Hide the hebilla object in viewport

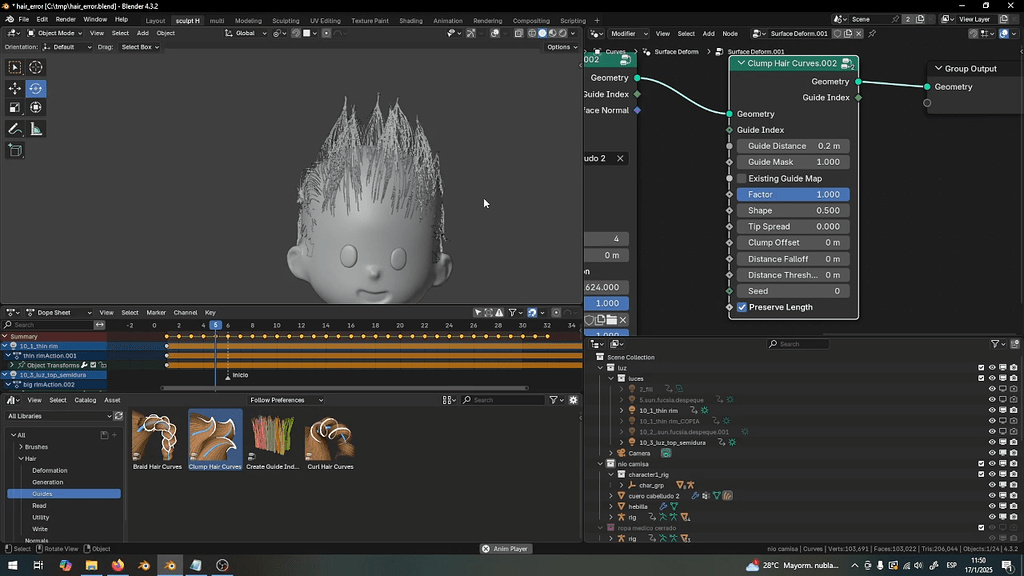pyautogui.click(x=992, y=506)
